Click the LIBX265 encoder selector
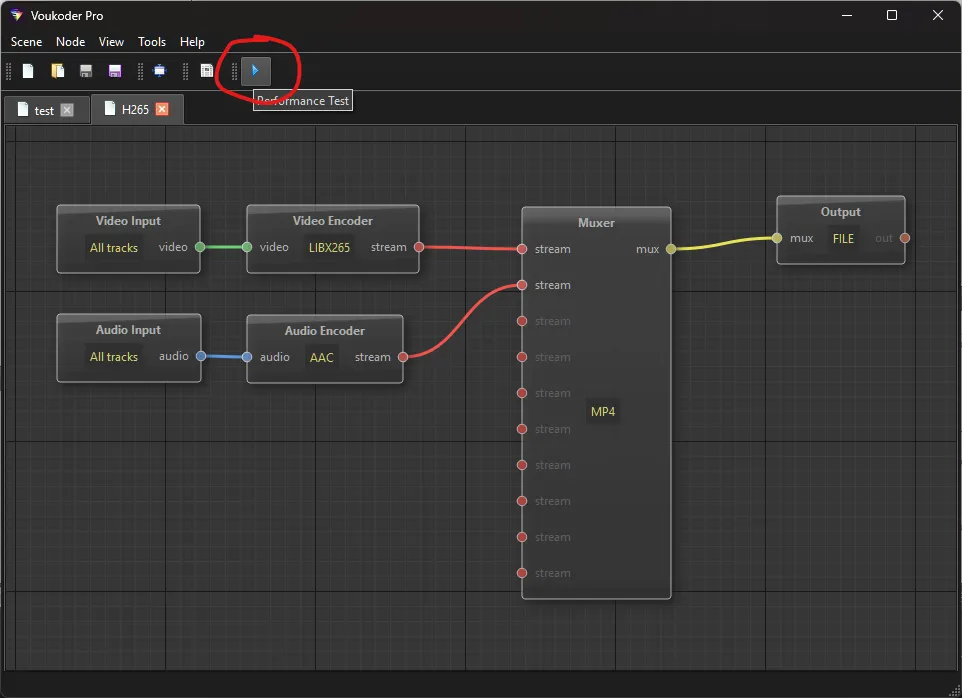 tap(329, 247)
